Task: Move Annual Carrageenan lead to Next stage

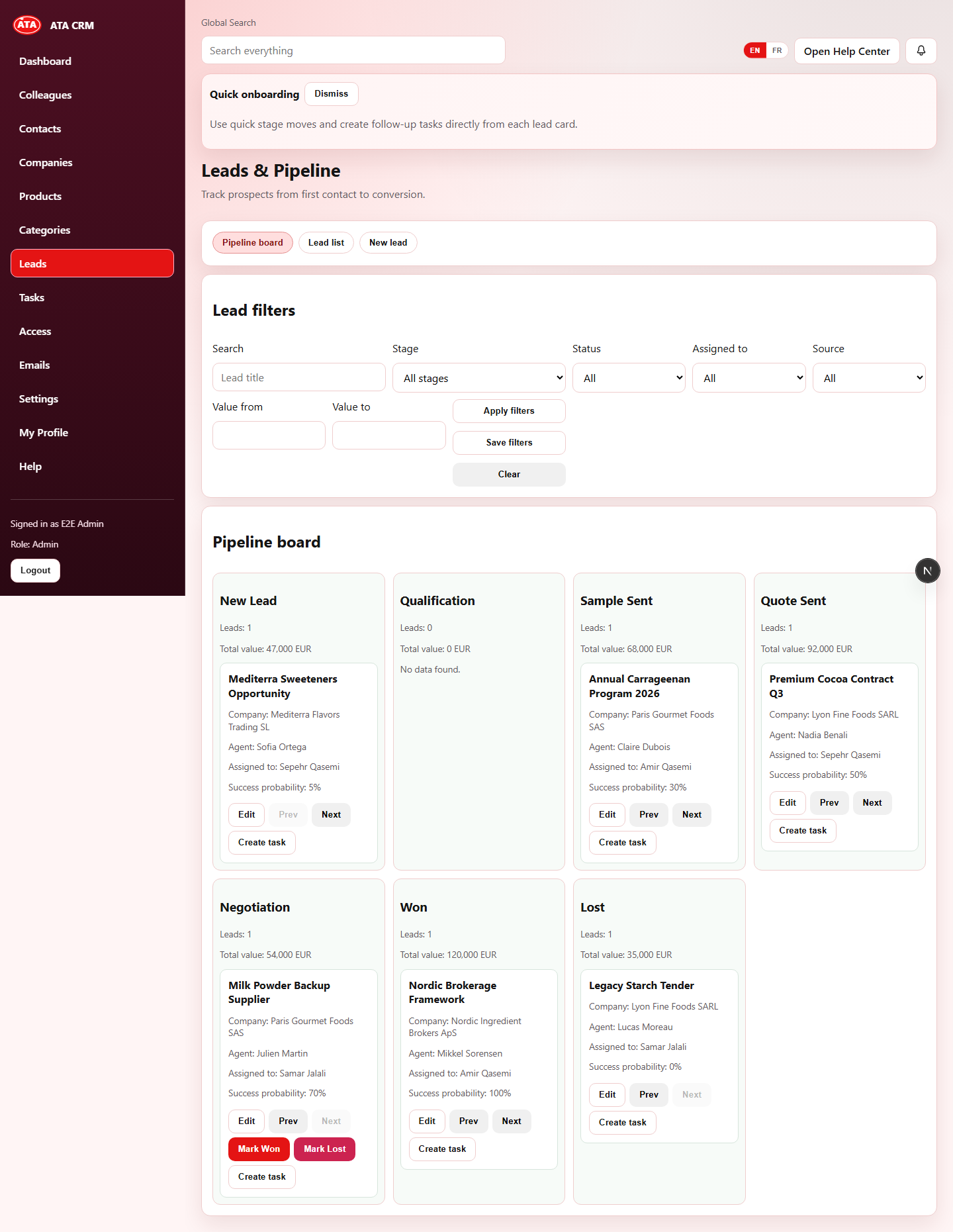Action: pos(692,815)
